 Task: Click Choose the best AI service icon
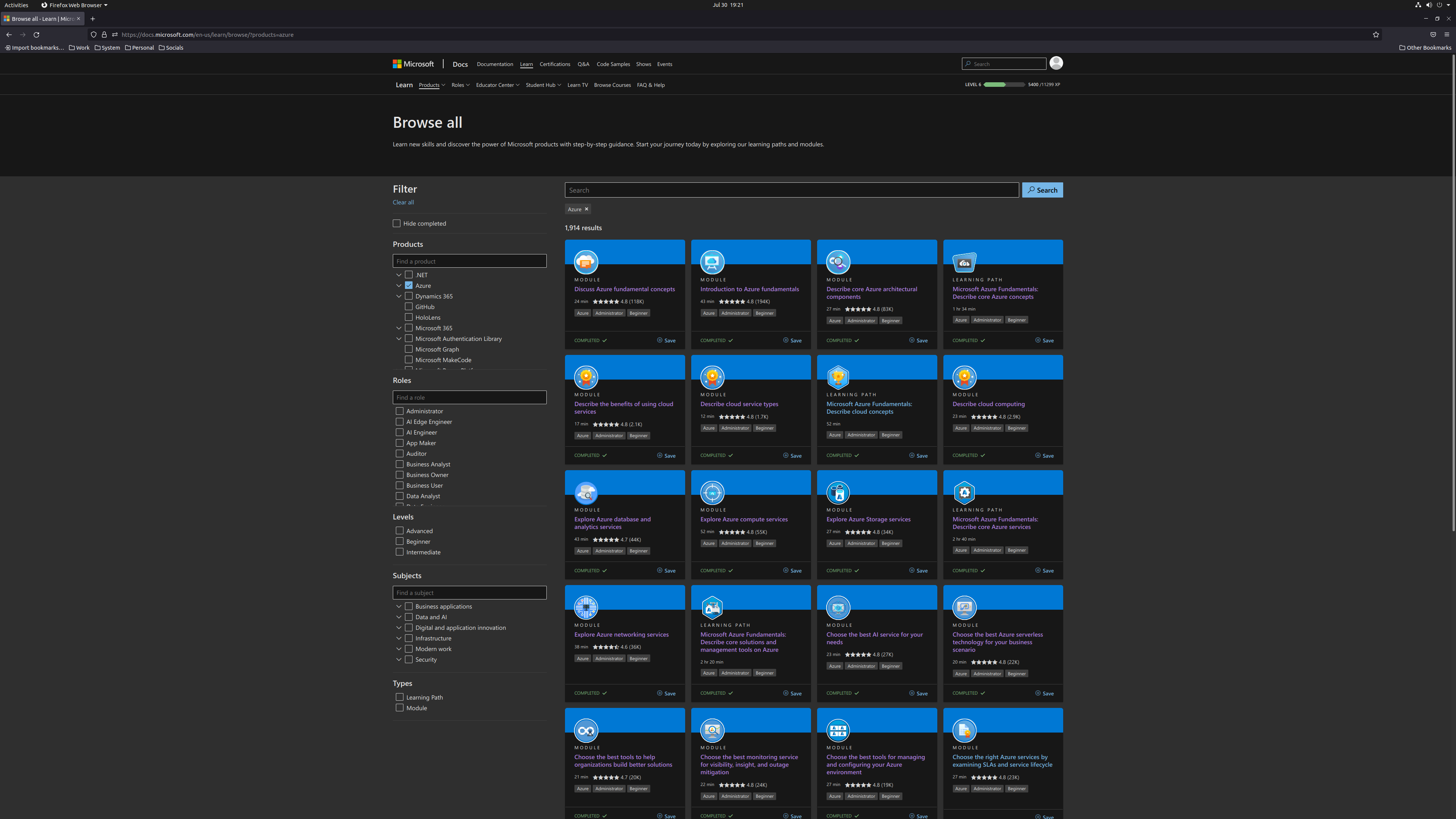(838, 607)
